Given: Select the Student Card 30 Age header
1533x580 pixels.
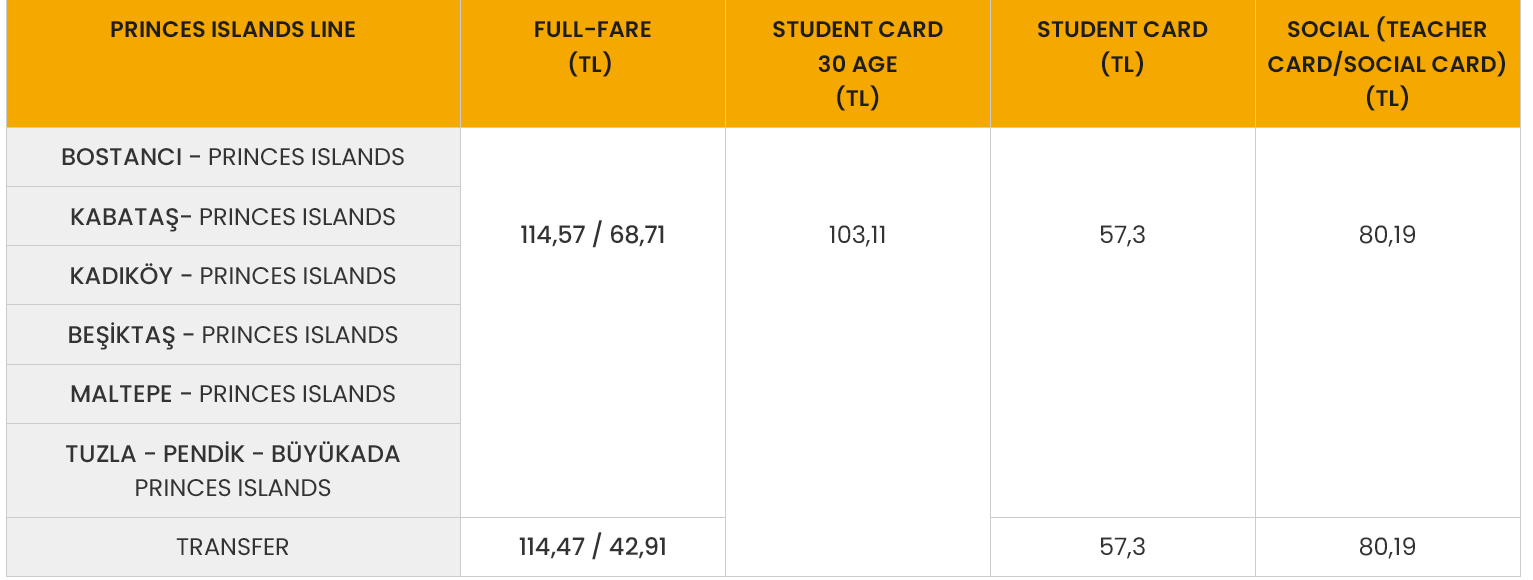Looking at the screenshot, I should tap(857, 64).
